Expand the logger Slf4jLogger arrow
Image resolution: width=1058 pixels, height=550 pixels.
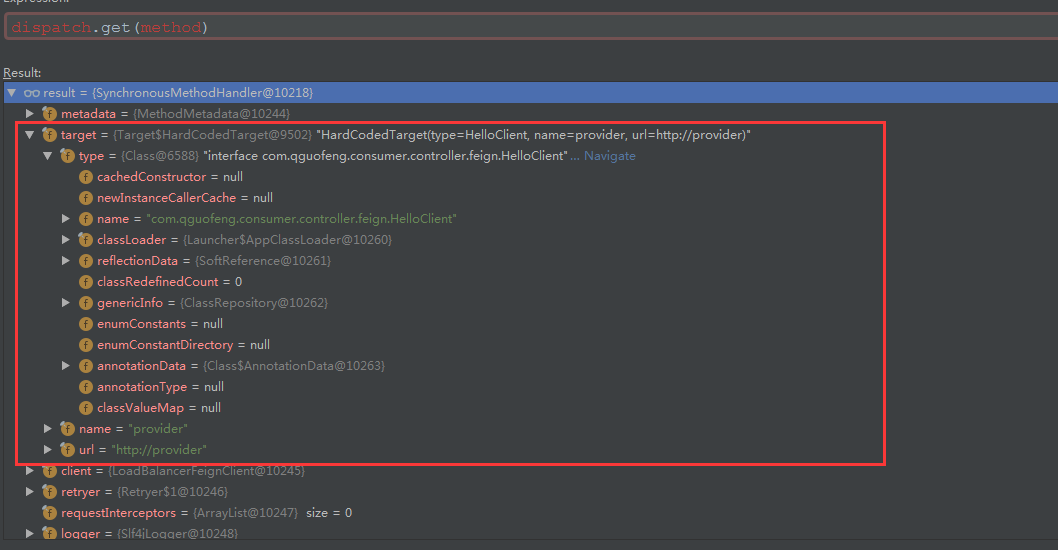point(30,533)
